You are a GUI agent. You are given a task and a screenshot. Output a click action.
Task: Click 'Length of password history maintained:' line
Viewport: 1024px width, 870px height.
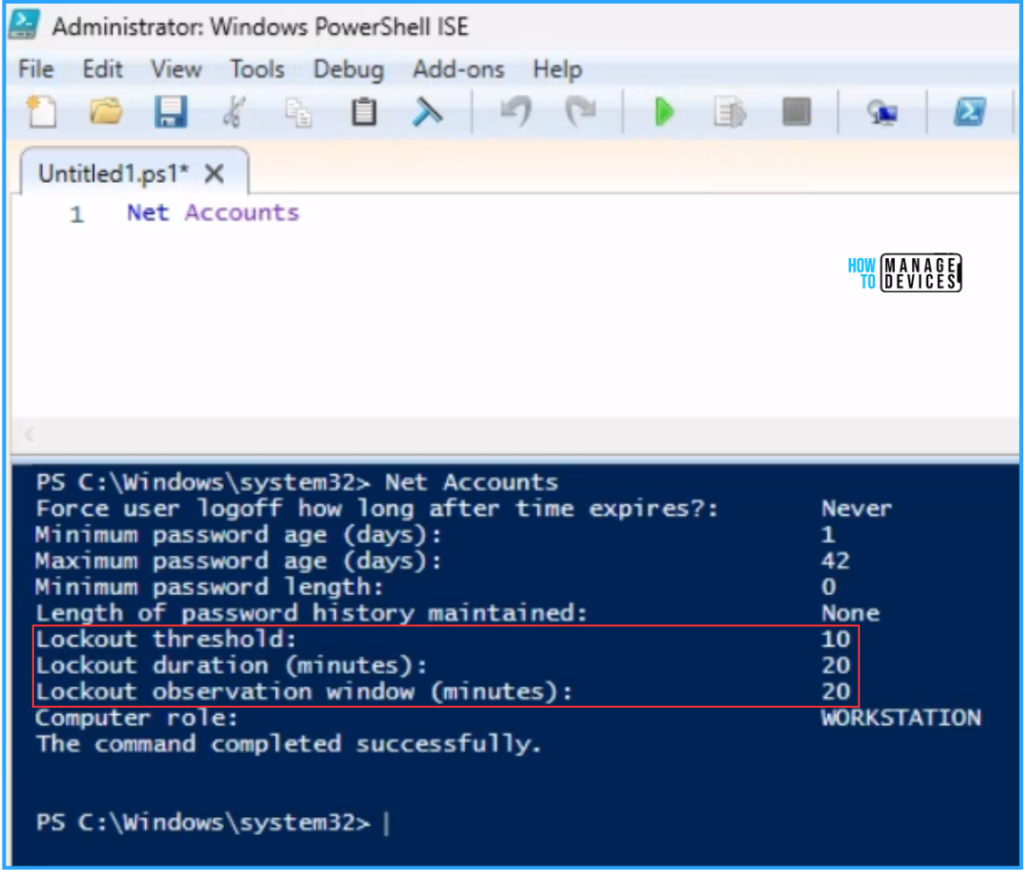312,613
